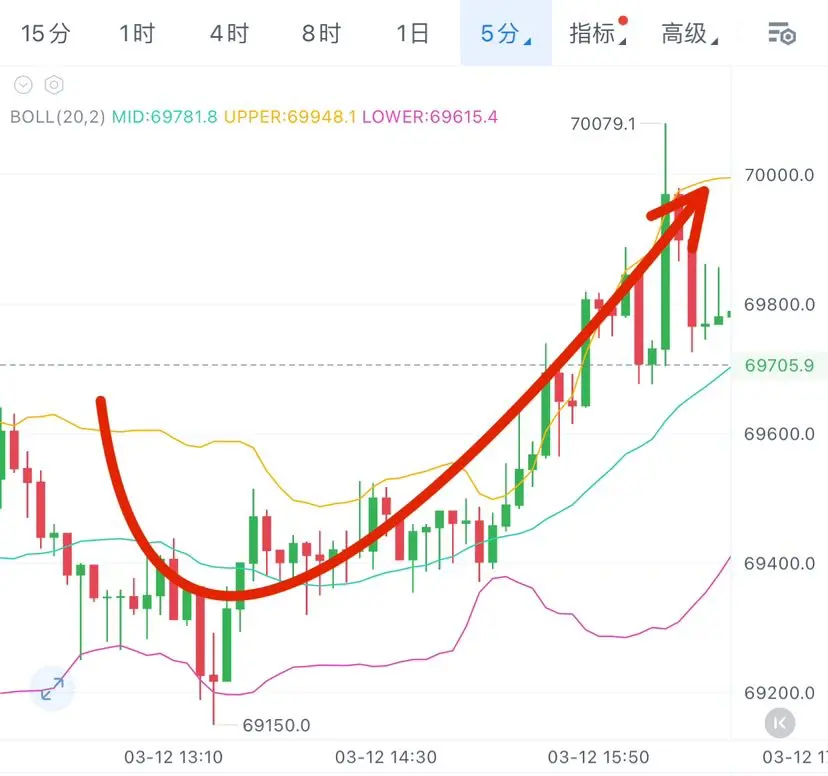The width and height of the screenshot is (828, 776).
Task: Click the 03-12 15:50 time label
Action: point(598,757)
